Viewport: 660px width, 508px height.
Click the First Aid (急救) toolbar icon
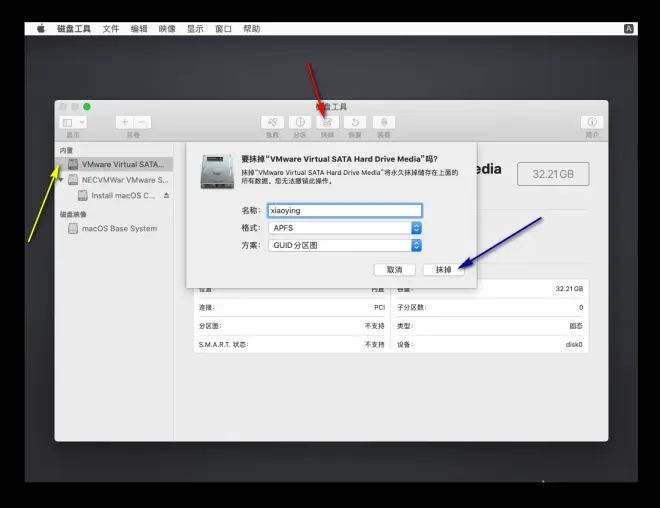[272, 122]
